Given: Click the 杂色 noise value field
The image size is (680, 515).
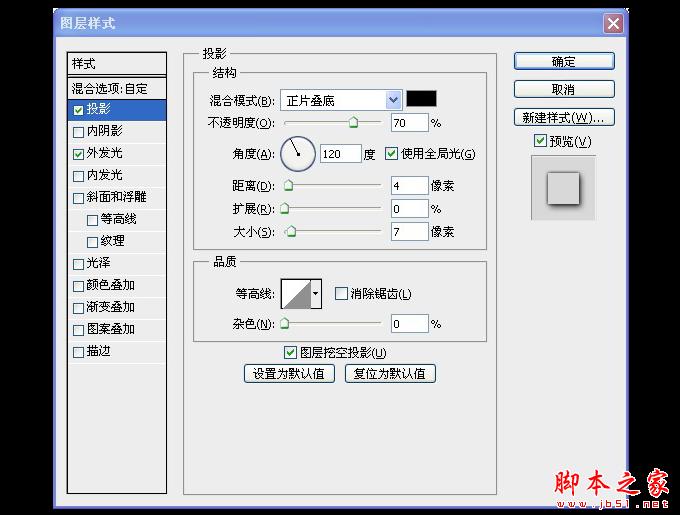Looking at the screenshot, I should click(409, 324).
